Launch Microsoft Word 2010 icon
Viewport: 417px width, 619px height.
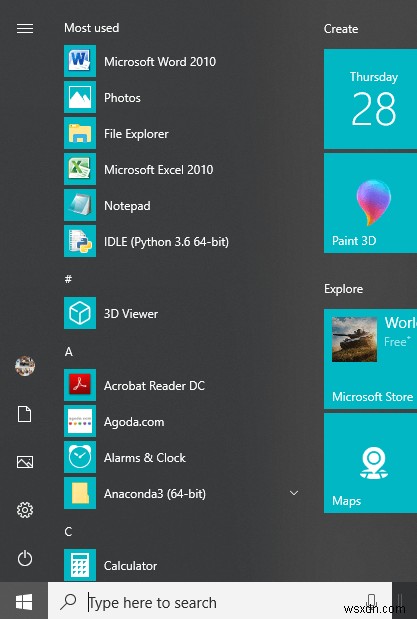click(x=80, y=61)
